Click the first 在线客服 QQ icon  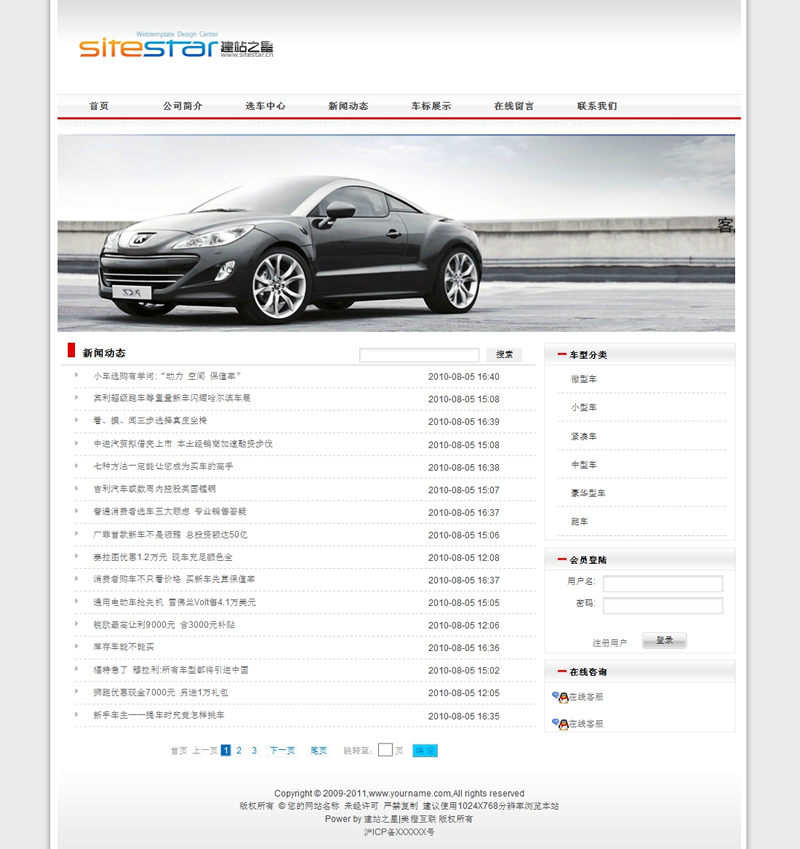coord(559,697)
